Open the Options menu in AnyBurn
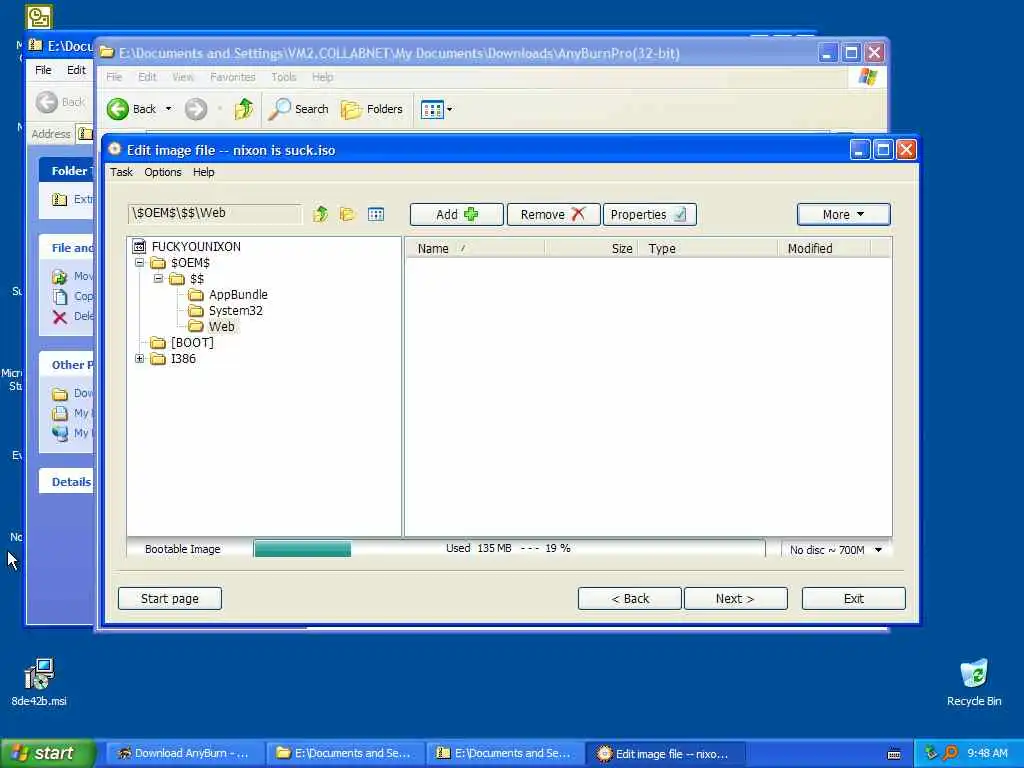Screen dimensions: 1024x768 (163, 172)
